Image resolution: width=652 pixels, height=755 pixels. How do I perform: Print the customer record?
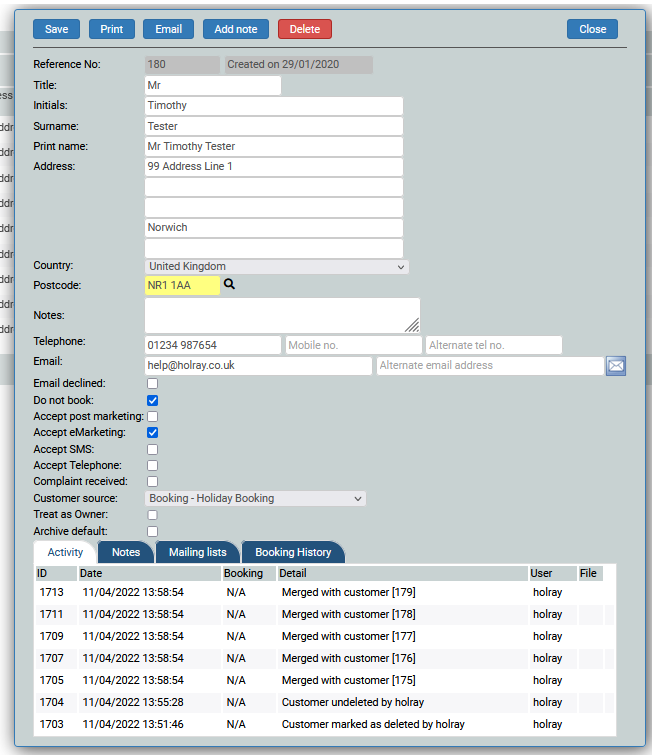[112, 29]
